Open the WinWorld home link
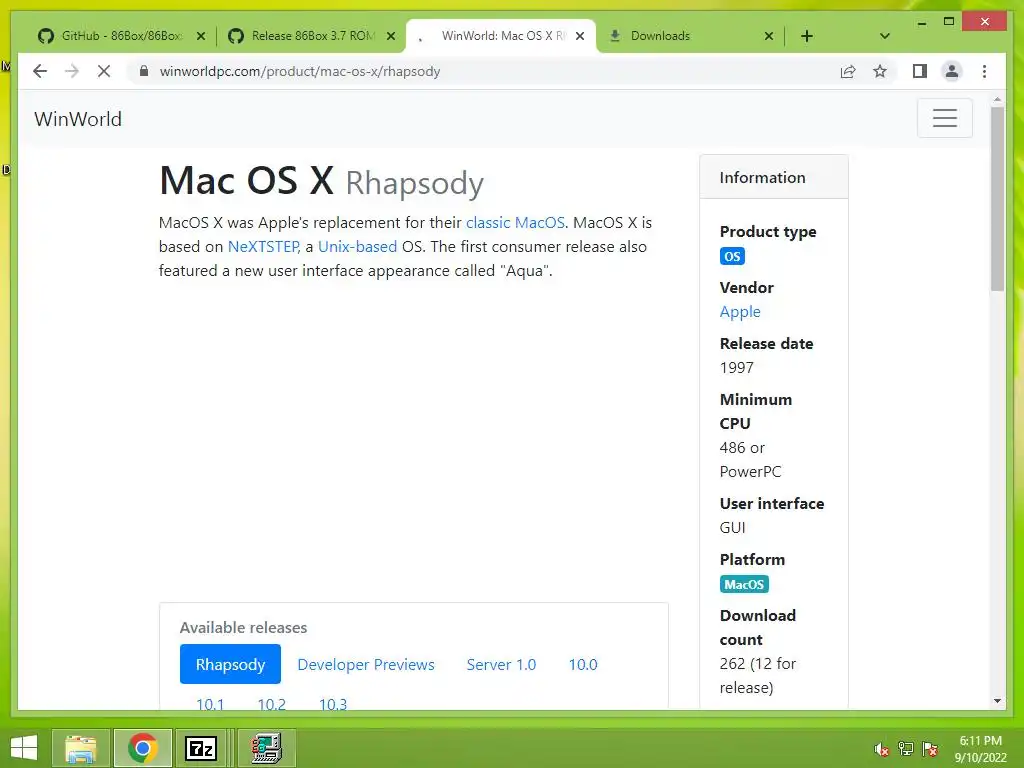Viewport: 1024px width, 768px height. (x=78, y=119)
